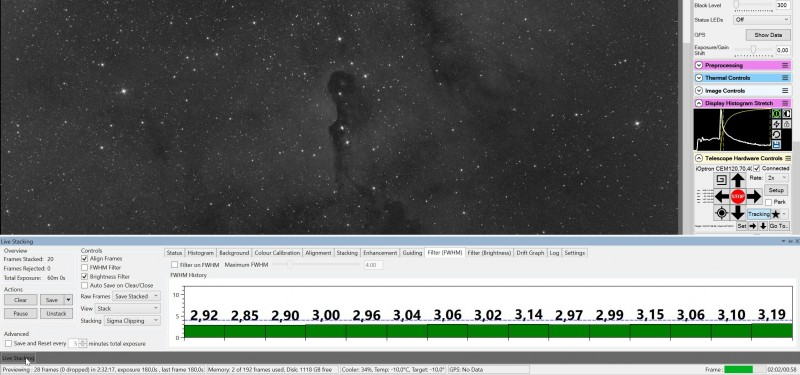The width and height of the screenshot is (800, 375).
Task: Move telescope right with the large right arrow
Action: (x=754, y=196)
